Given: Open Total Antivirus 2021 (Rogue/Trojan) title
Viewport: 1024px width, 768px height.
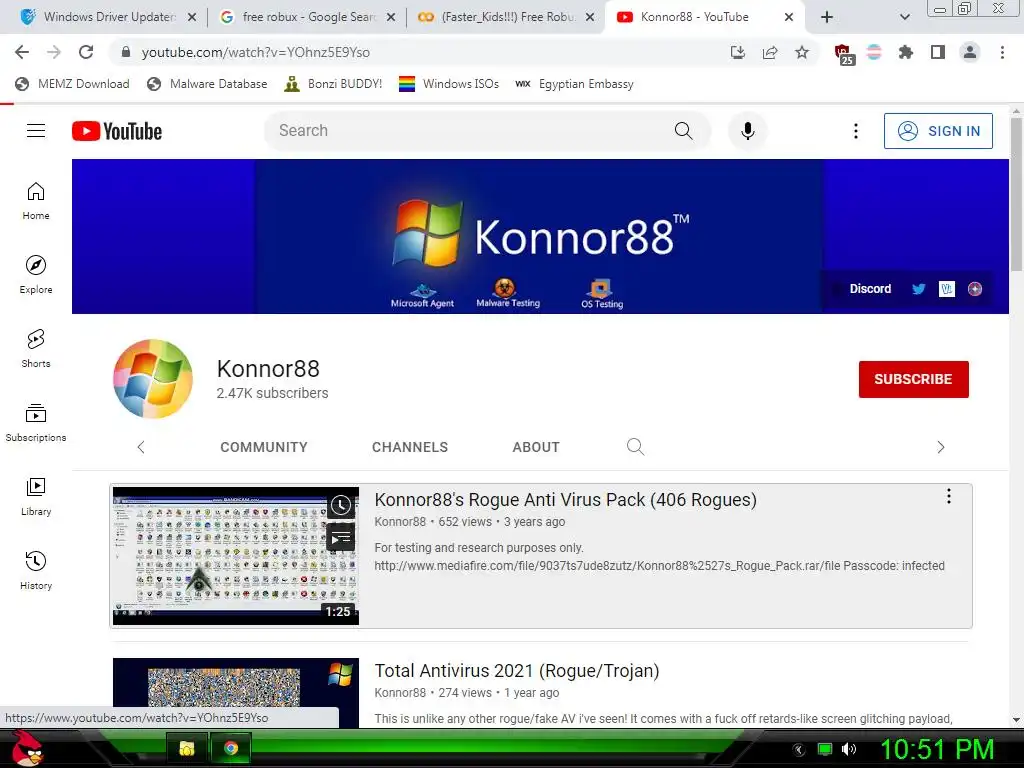Looking at the screenshot, I should [517, 671].
